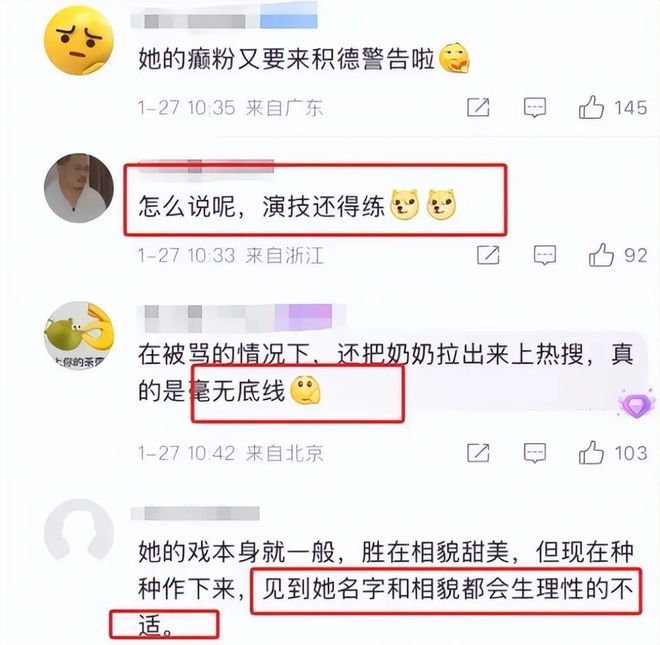Tap the blurred username with purple badge
This screenshot has width=660, height=645.
click(241, 317)
